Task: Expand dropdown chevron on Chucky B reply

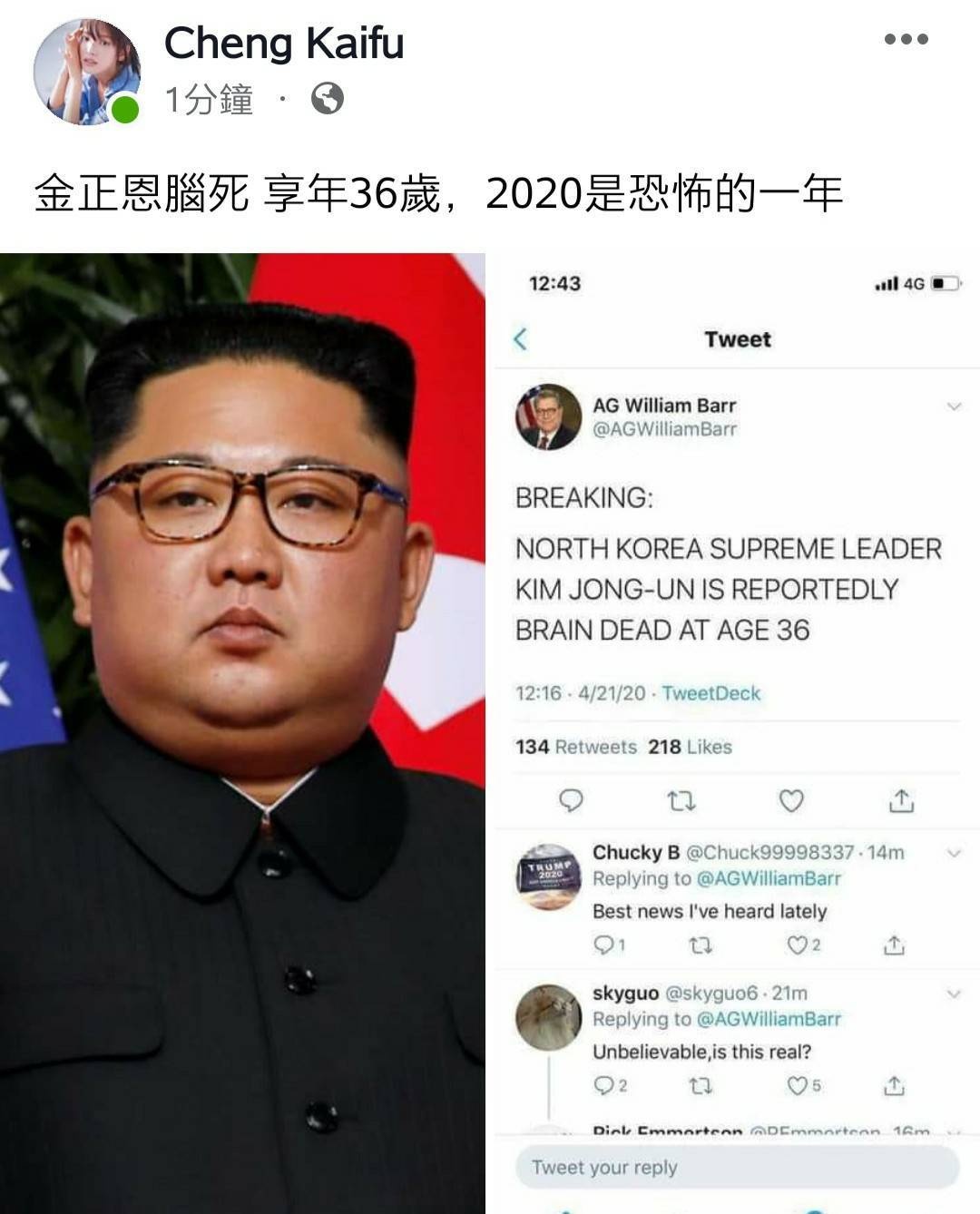Action: point(954,853)
